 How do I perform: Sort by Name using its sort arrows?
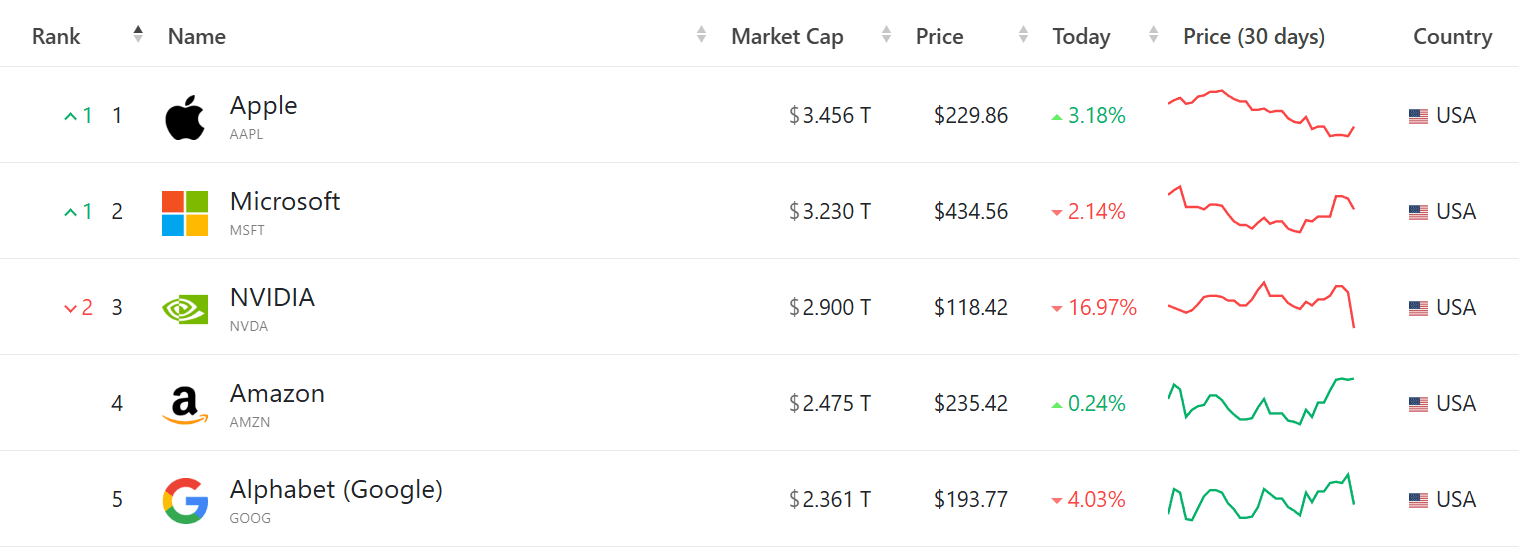click(x=701, y=35)
